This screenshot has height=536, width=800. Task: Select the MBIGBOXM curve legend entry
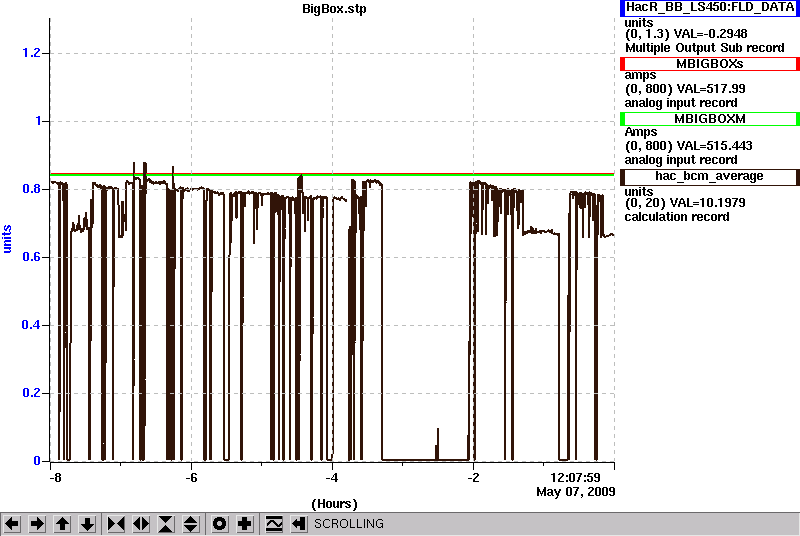[710, 119]
